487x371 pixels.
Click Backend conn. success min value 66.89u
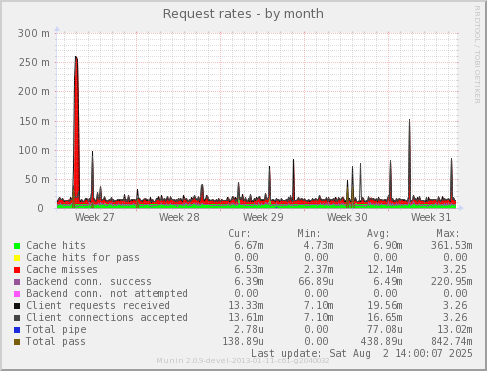tap(316, 282)
